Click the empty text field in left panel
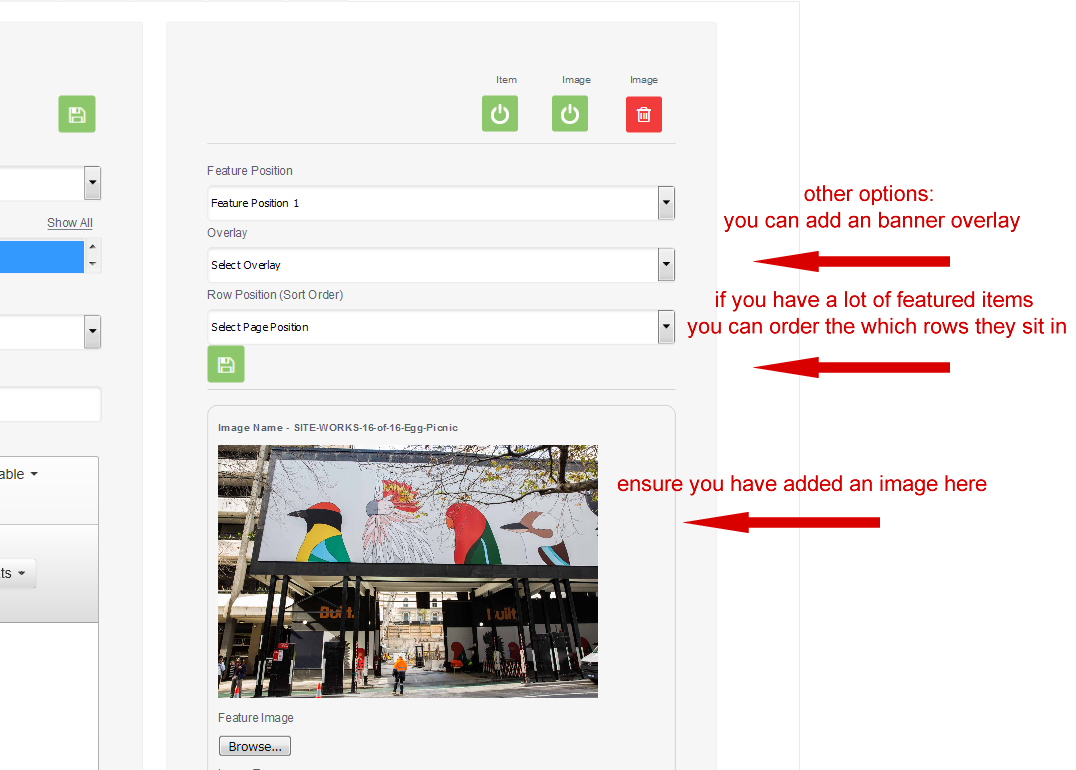Viewport: 1076px width, 770px height. coord(48,405)
